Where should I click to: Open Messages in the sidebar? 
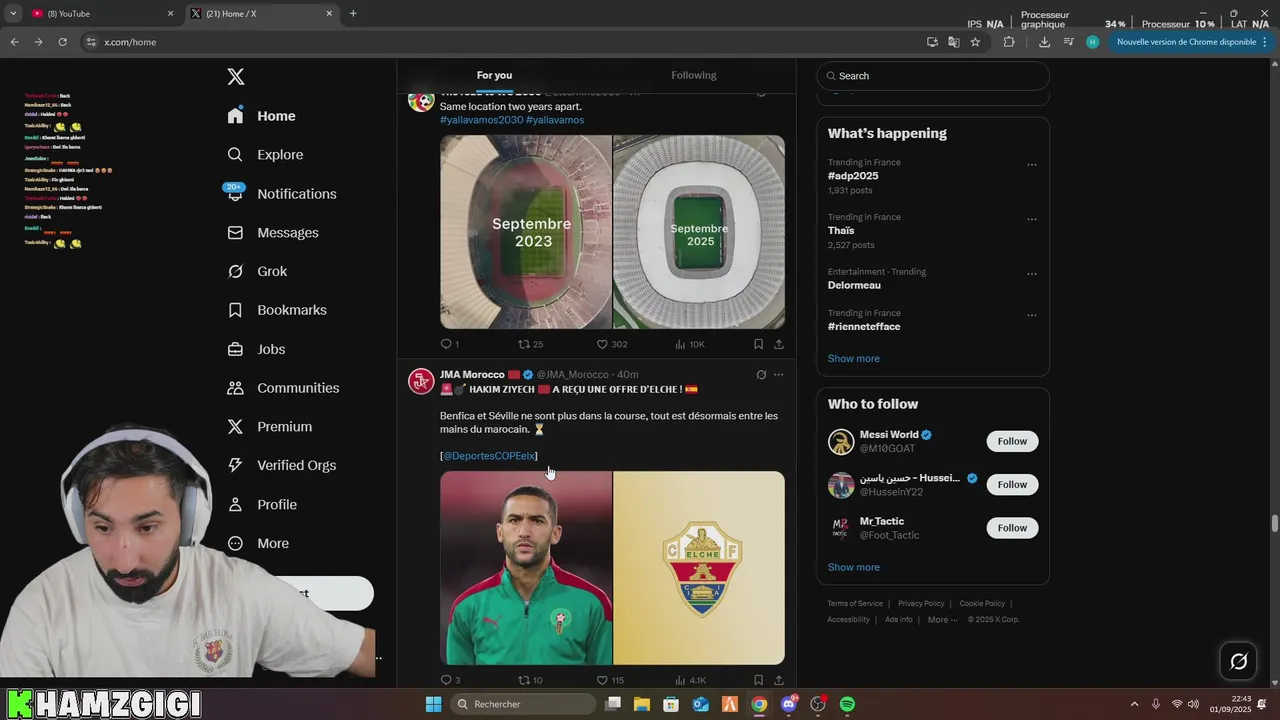point(273,233)
